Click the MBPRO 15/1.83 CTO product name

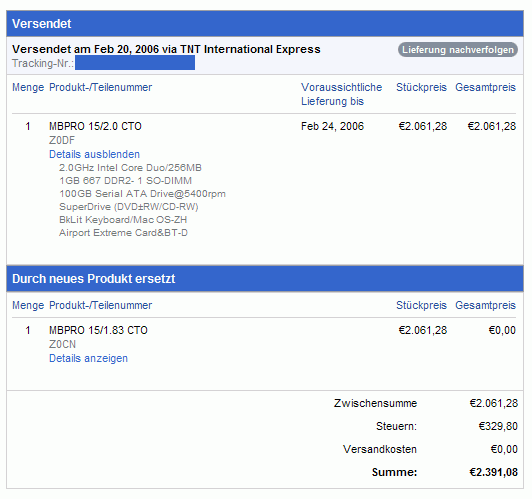point(98,330)
